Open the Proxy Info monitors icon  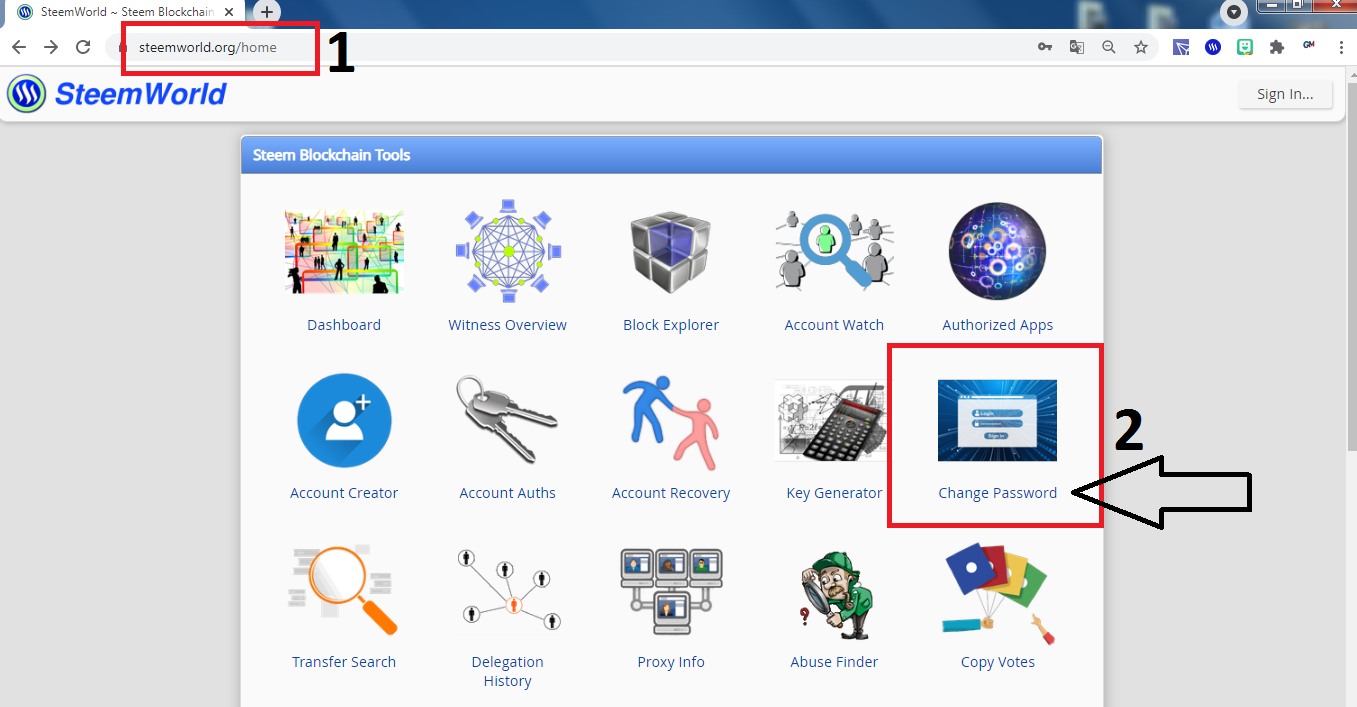671,590
